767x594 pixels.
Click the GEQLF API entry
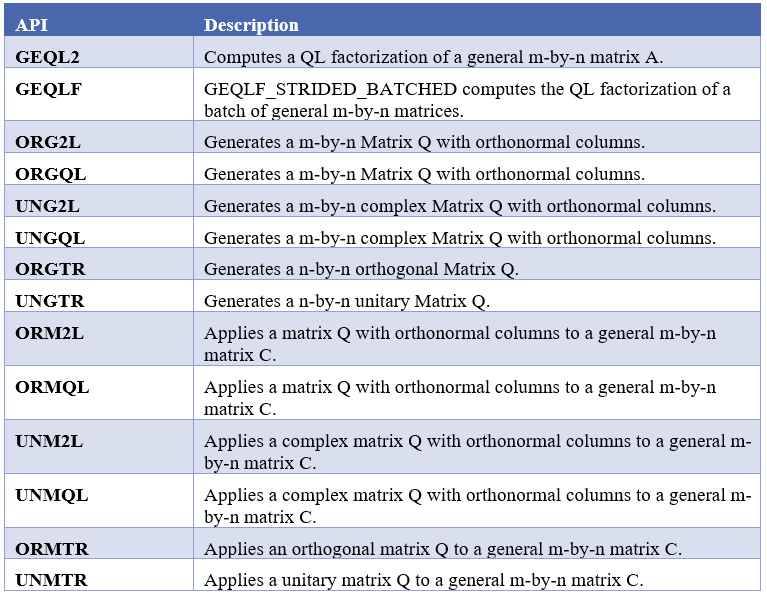tap(48, 90)
